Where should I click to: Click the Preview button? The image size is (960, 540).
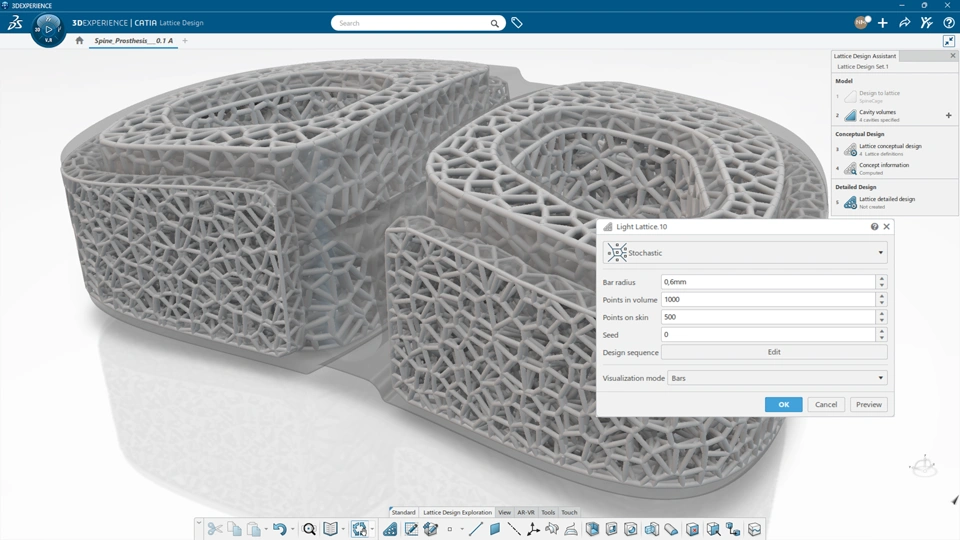pos(868,404)
